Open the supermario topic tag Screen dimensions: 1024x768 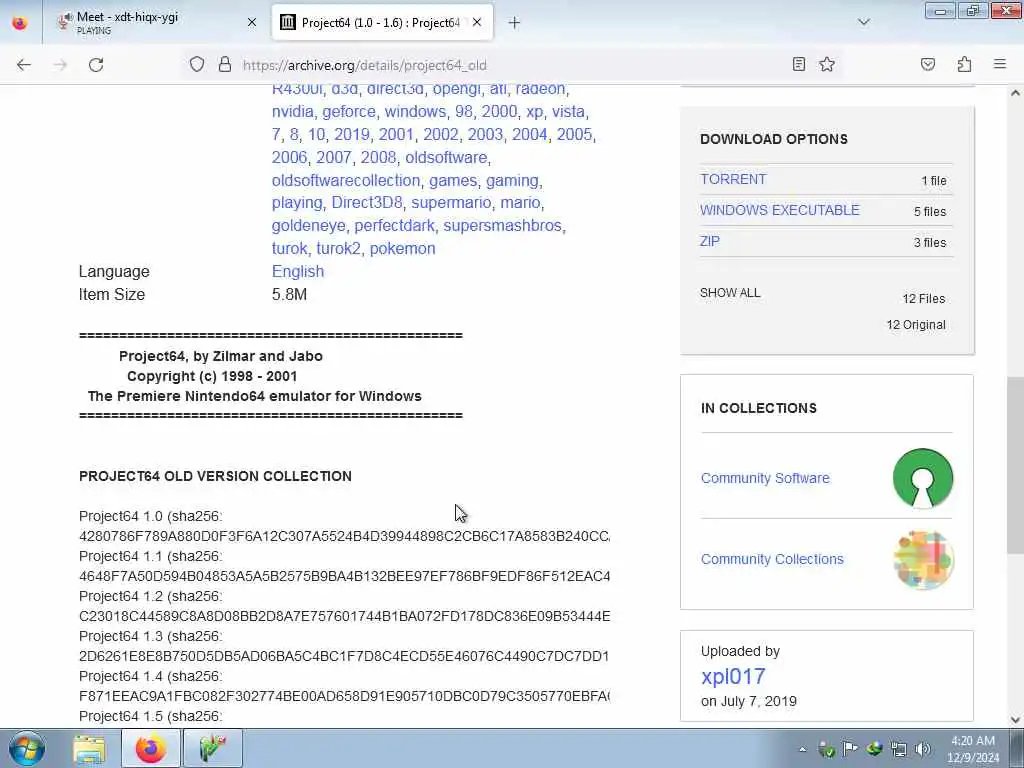click(451, 202)
